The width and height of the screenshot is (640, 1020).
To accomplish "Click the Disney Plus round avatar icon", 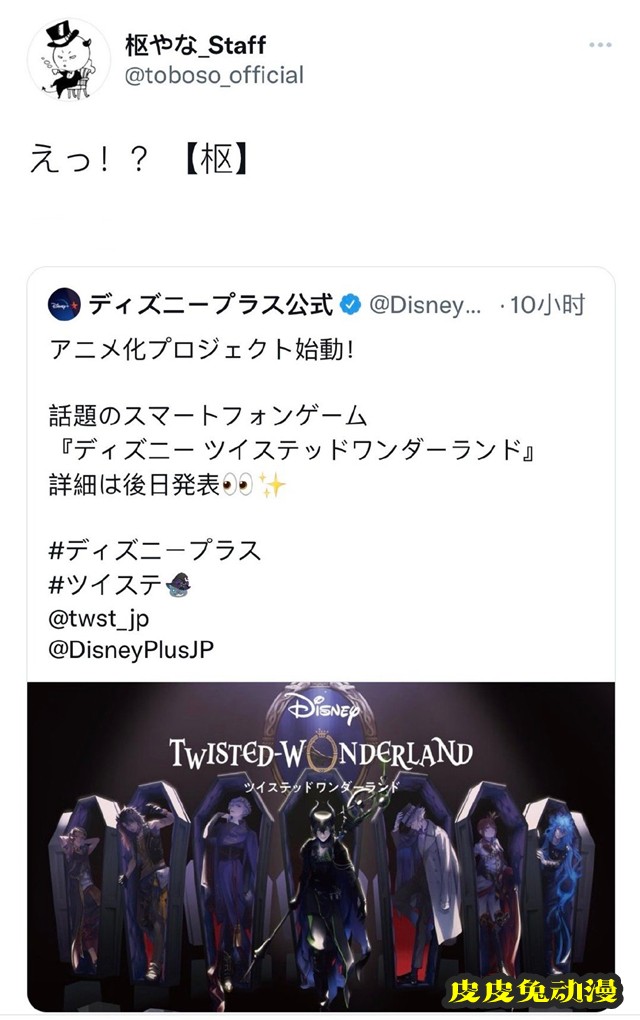I will [64, 304].
